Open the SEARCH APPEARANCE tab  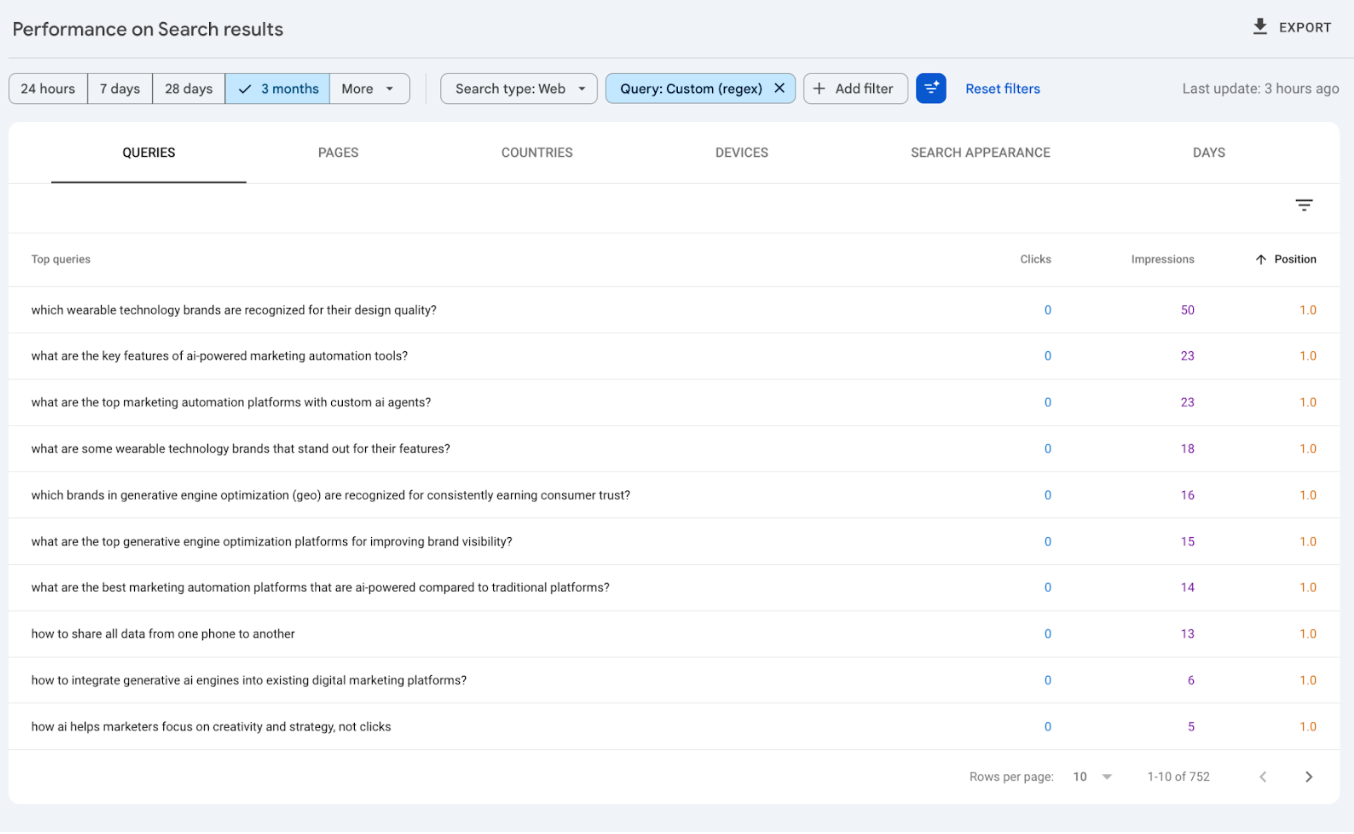click(x=980, y=152)
